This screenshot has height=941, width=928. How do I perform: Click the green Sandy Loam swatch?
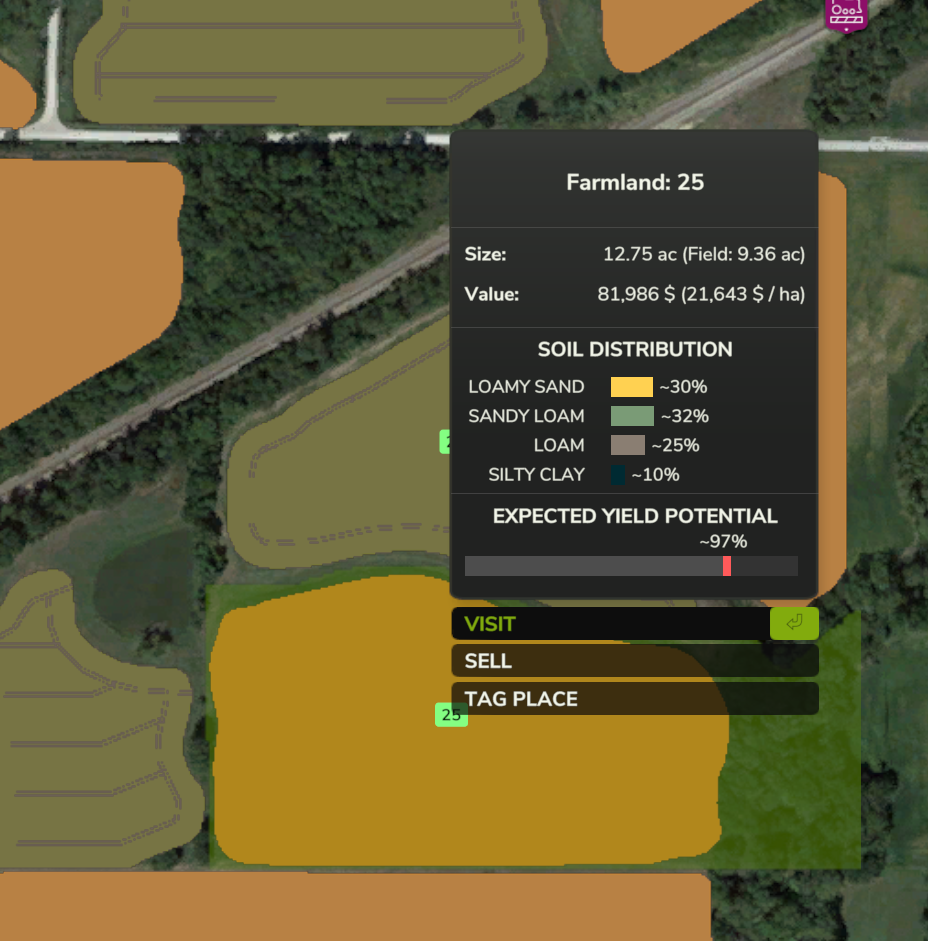click(x=632, y=416)
